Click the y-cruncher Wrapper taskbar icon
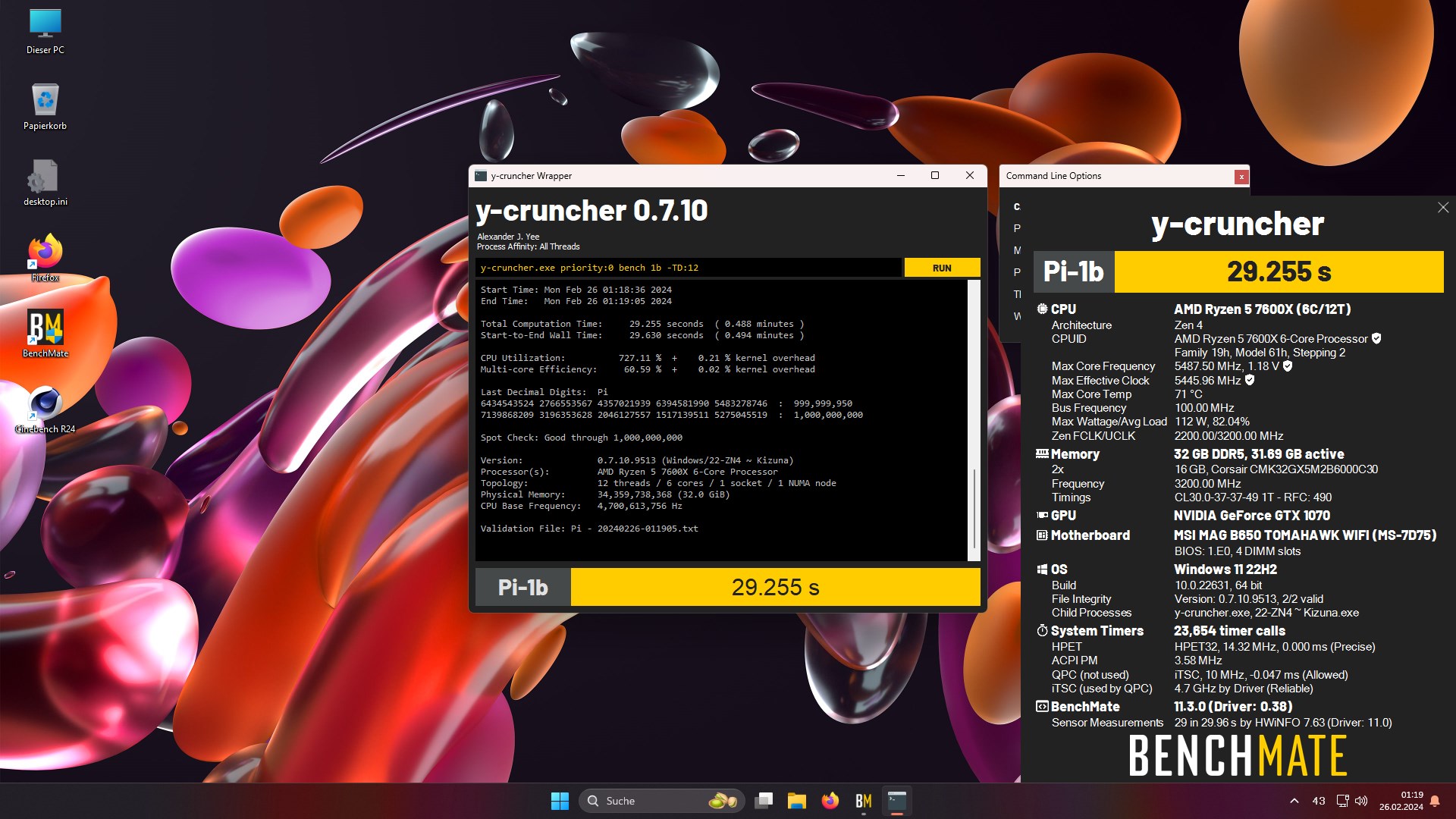Screen dimensions: 1456x819 point(897,801)
